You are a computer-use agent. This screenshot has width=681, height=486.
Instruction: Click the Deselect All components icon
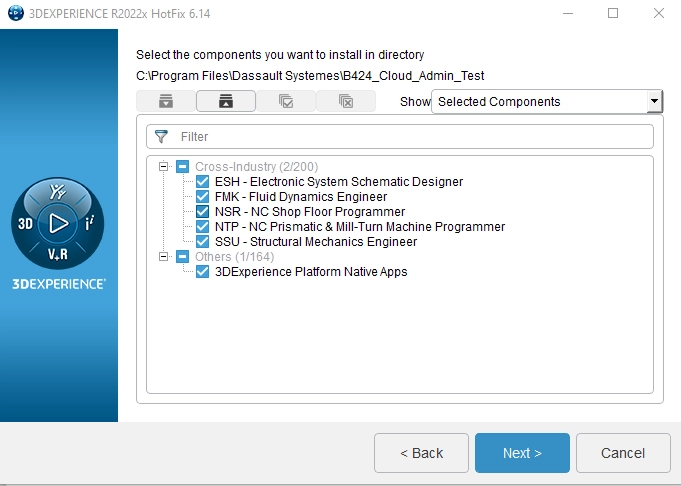click(x=346, y=101)
